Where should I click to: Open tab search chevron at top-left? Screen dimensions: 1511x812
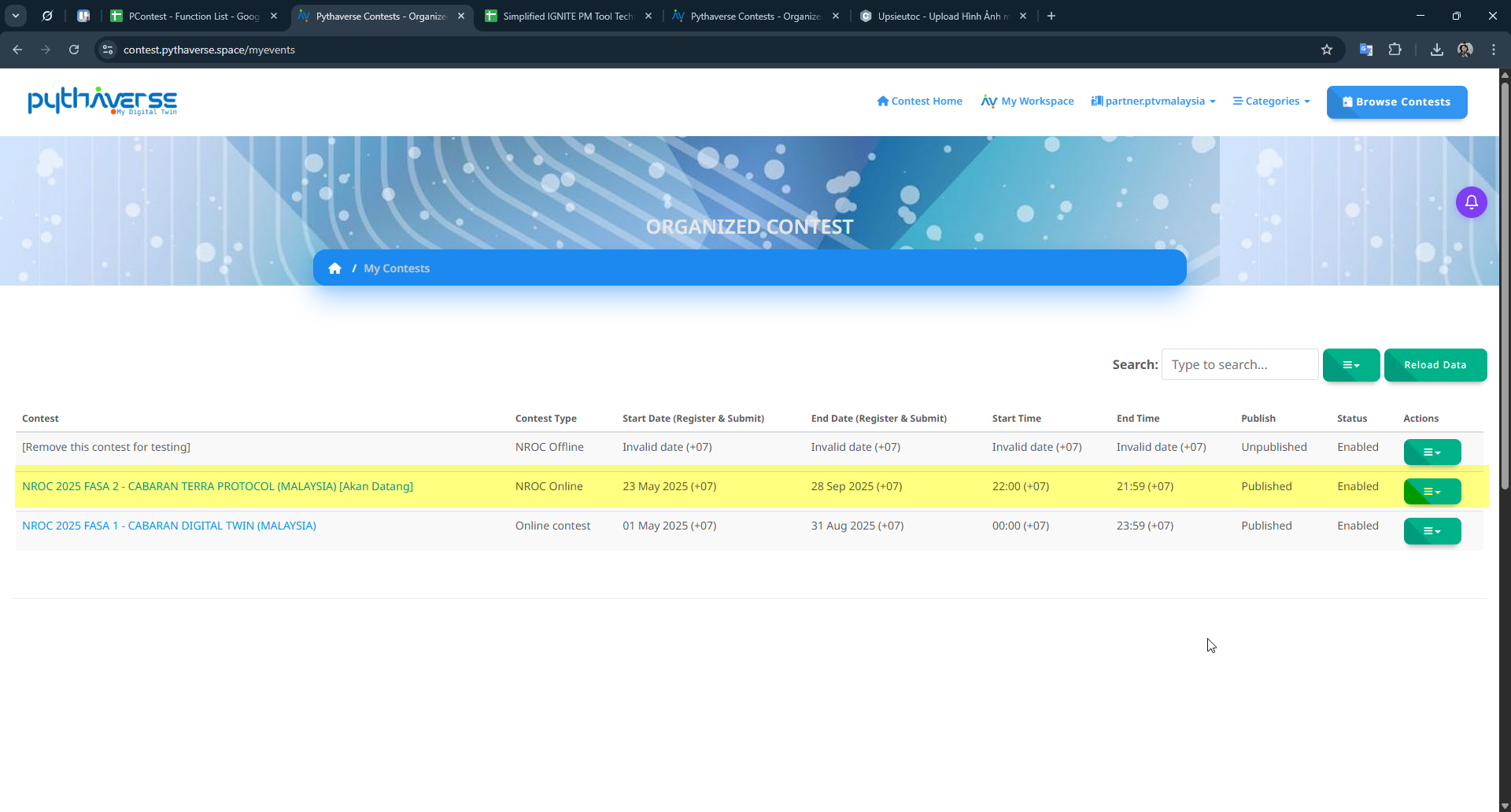16,16
